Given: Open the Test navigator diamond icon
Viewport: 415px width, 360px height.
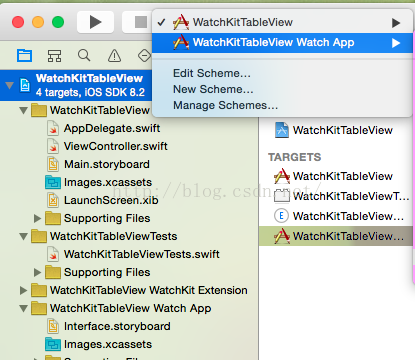Looking at the screenshot, I should point(144,55).
